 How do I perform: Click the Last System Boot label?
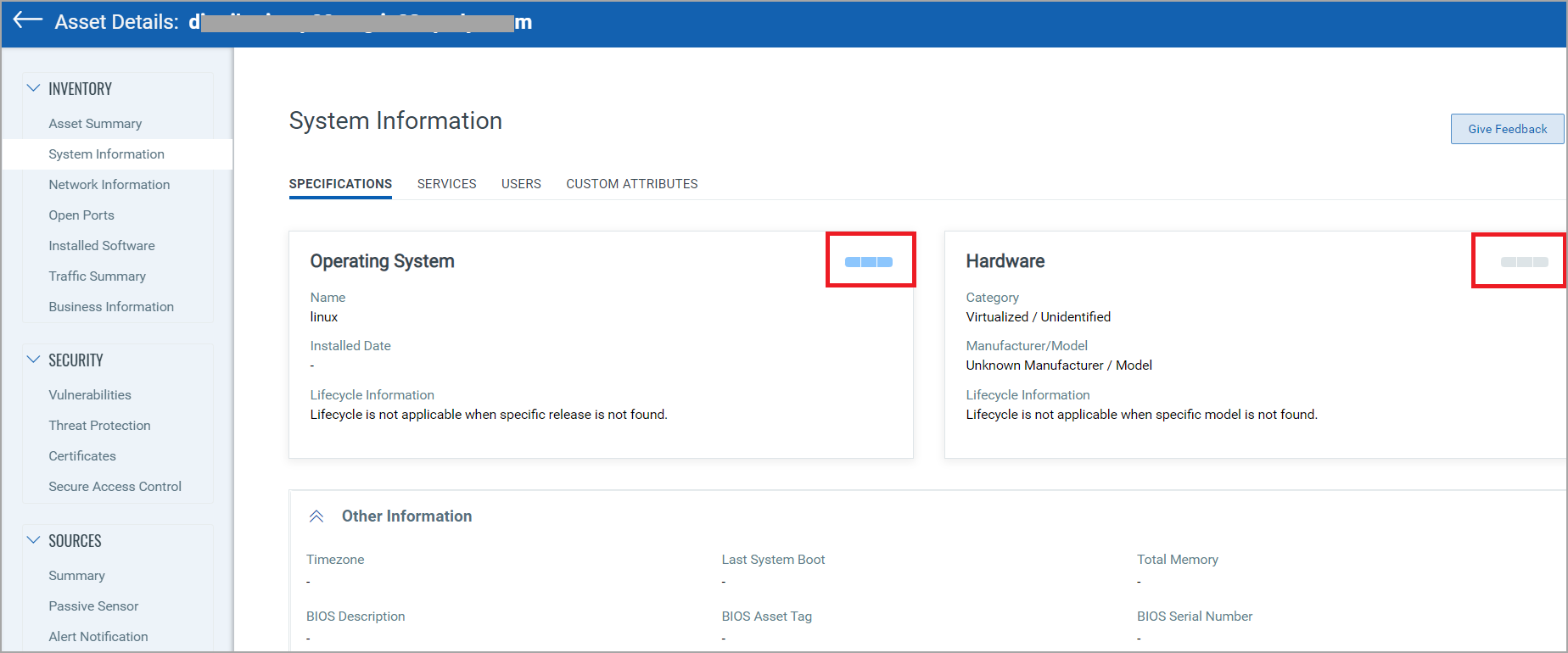click(x=773, y=560)
